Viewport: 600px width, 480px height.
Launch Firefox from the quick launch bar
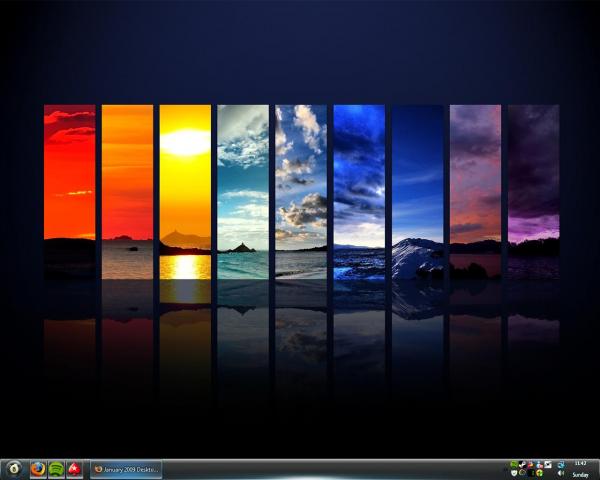(x=38, y=468)
